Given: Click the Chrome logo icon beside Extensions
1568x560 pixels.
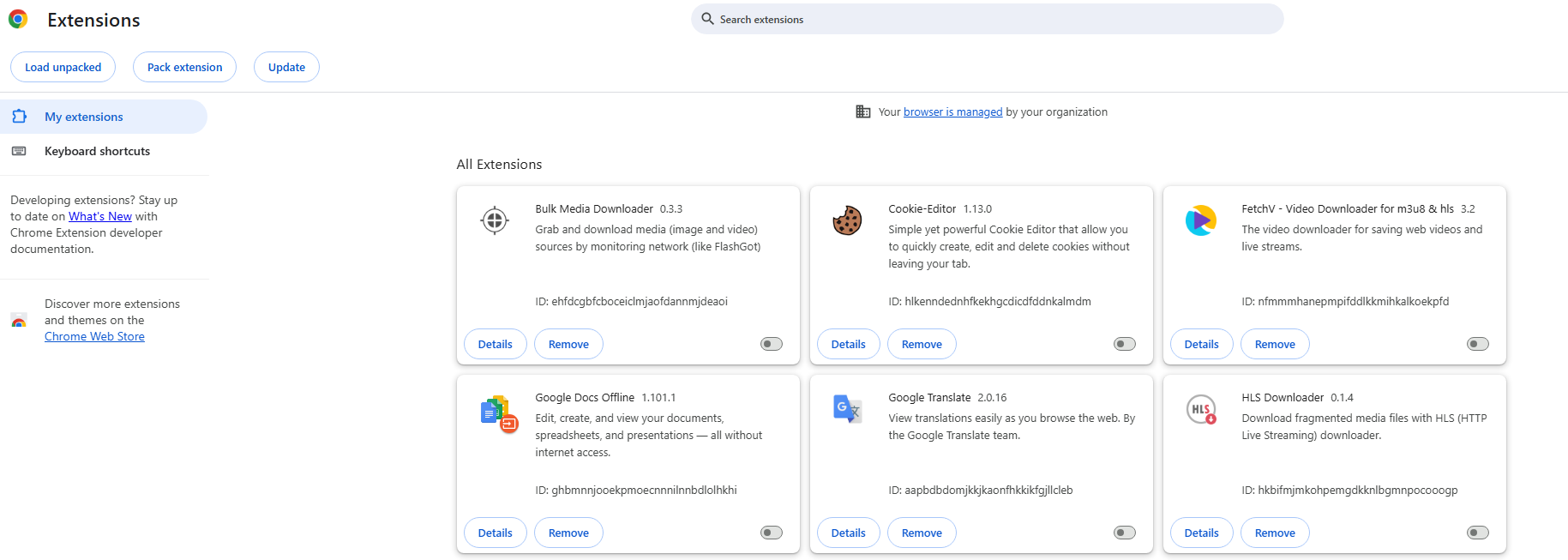Looking at the screenshot, I should pos(18,19).
